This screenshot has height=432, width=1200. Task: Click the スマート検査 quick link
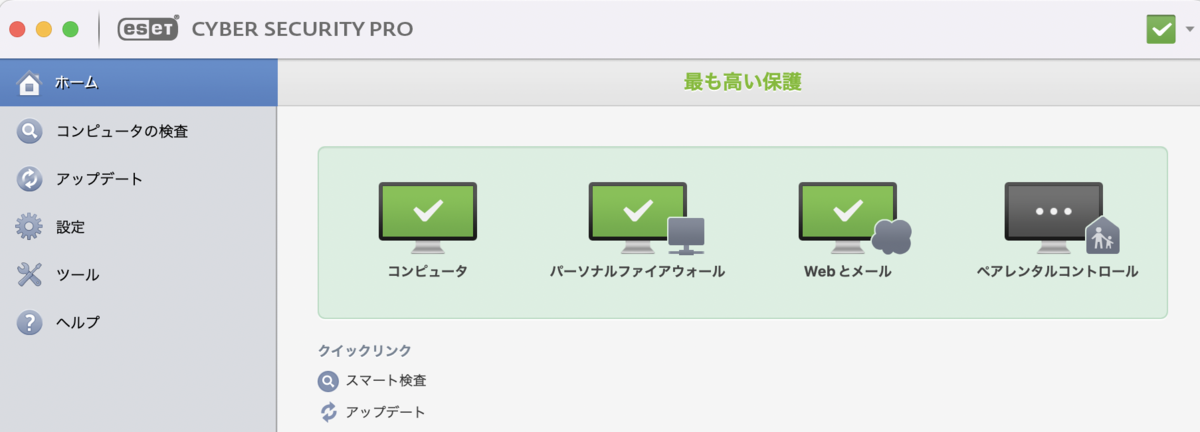pyautogui.click(x=386, y=381)
